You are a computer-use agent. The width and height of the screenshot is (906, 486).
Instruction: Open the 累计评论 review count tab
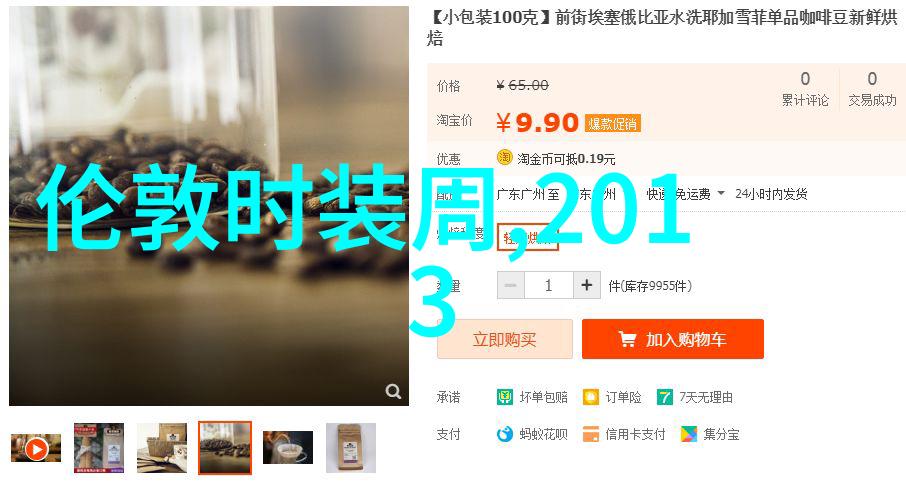coord(805,88)
